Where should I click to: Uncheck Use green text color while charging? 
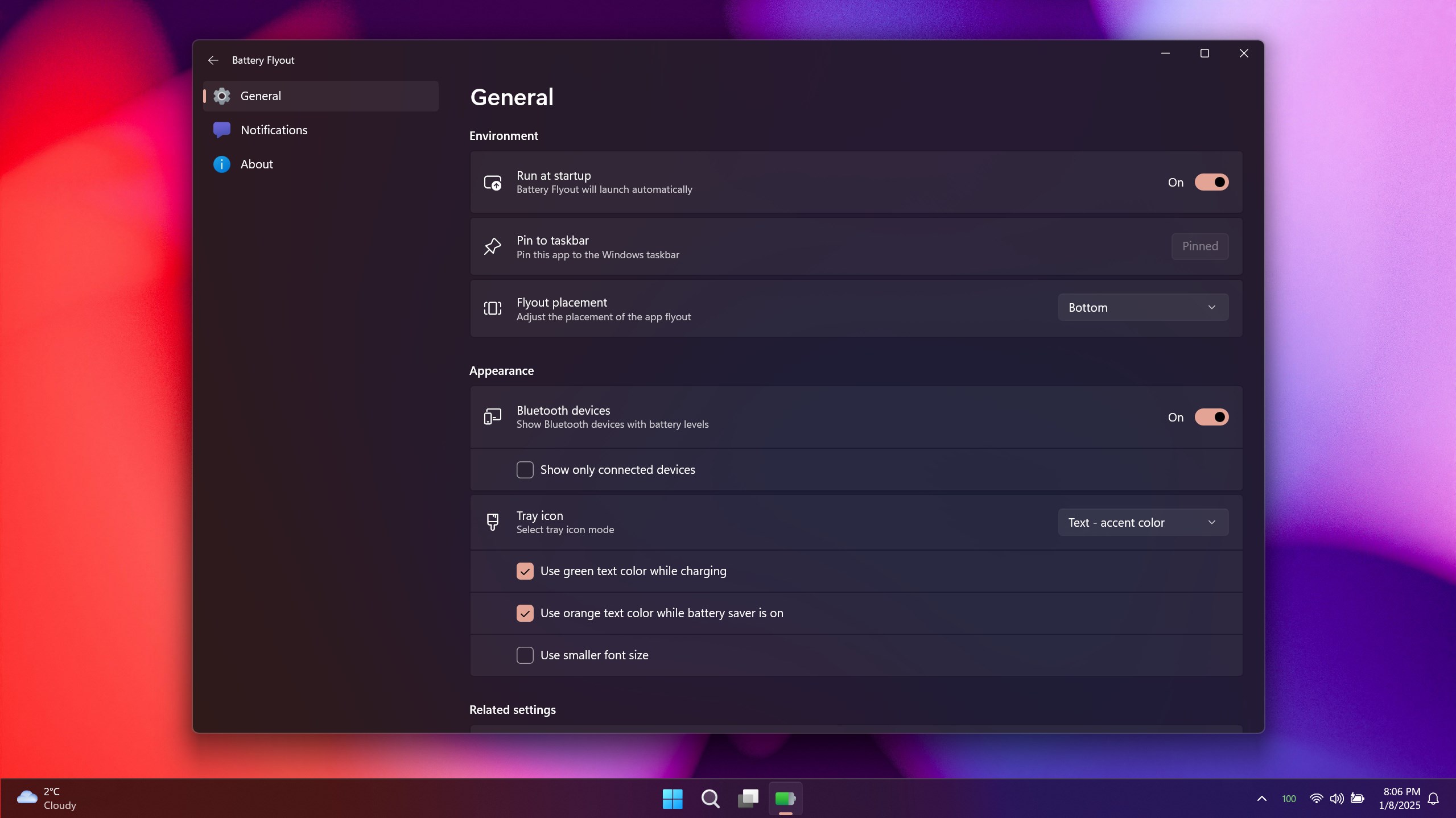click(525, 571)
